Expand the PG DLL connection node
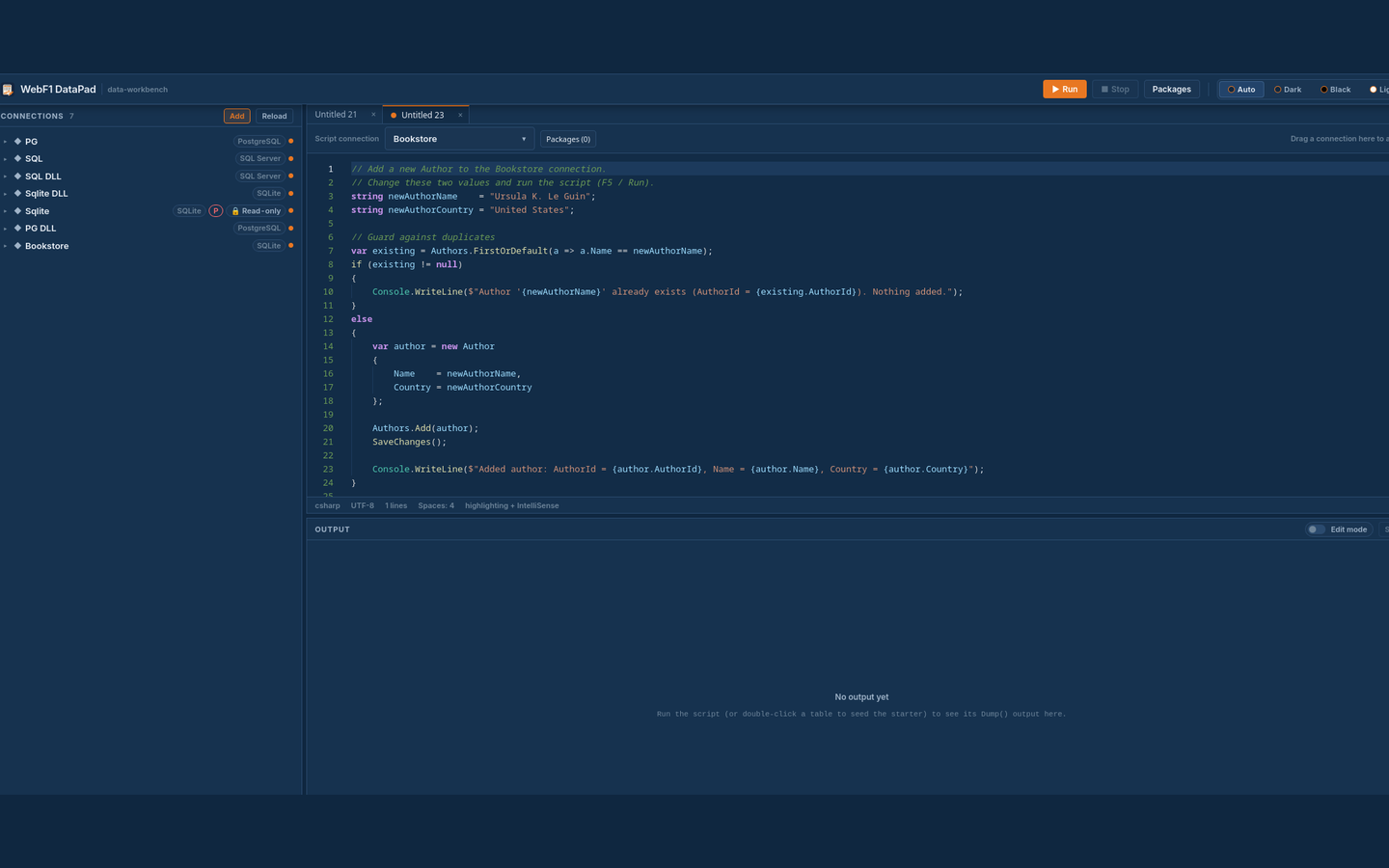Image resolution: width=1389 pixels, height=868 pixels. click(x=5, y=229)
